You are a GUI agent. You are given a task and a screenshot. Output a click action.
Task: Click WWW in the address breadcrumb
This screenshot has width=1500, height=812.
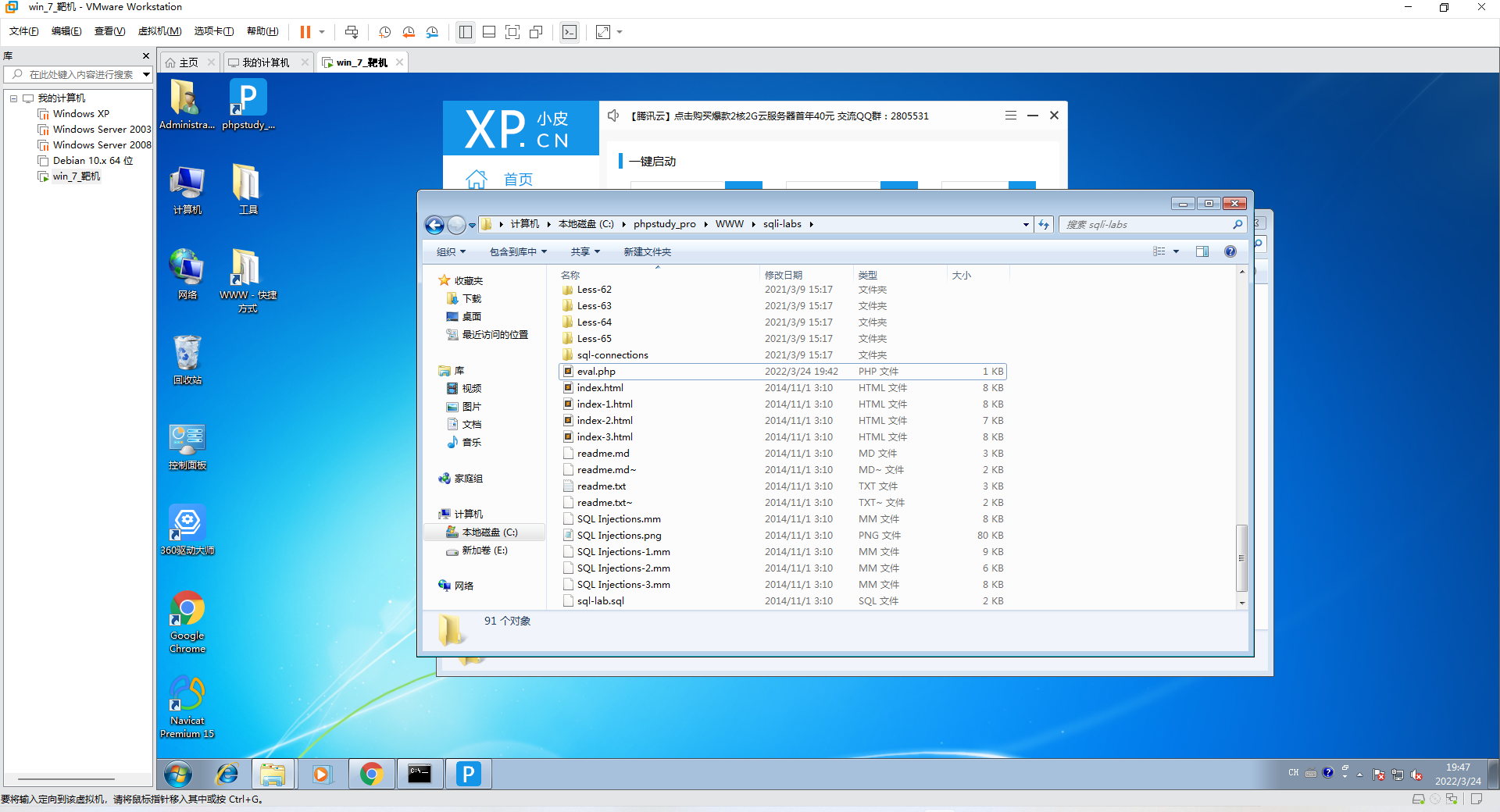pos(730,224)
